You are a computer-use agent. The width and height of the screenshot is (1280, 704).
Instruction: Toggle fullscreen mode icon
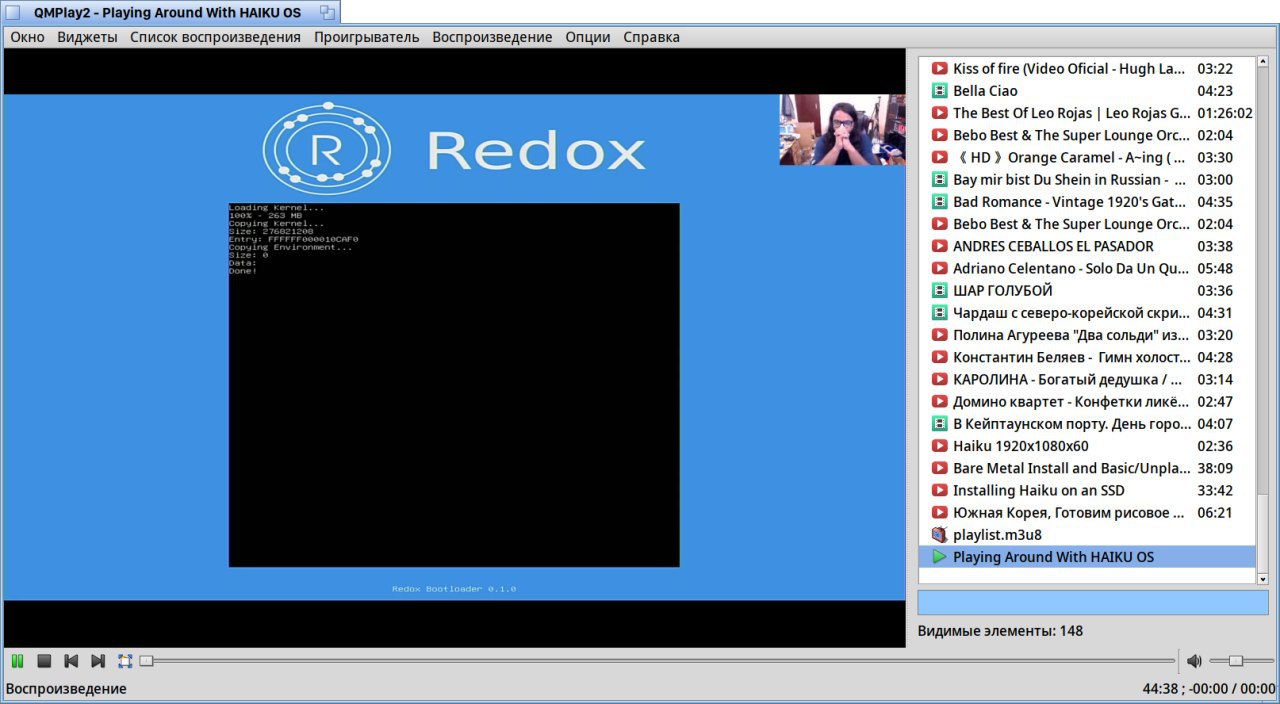[125, 661]
